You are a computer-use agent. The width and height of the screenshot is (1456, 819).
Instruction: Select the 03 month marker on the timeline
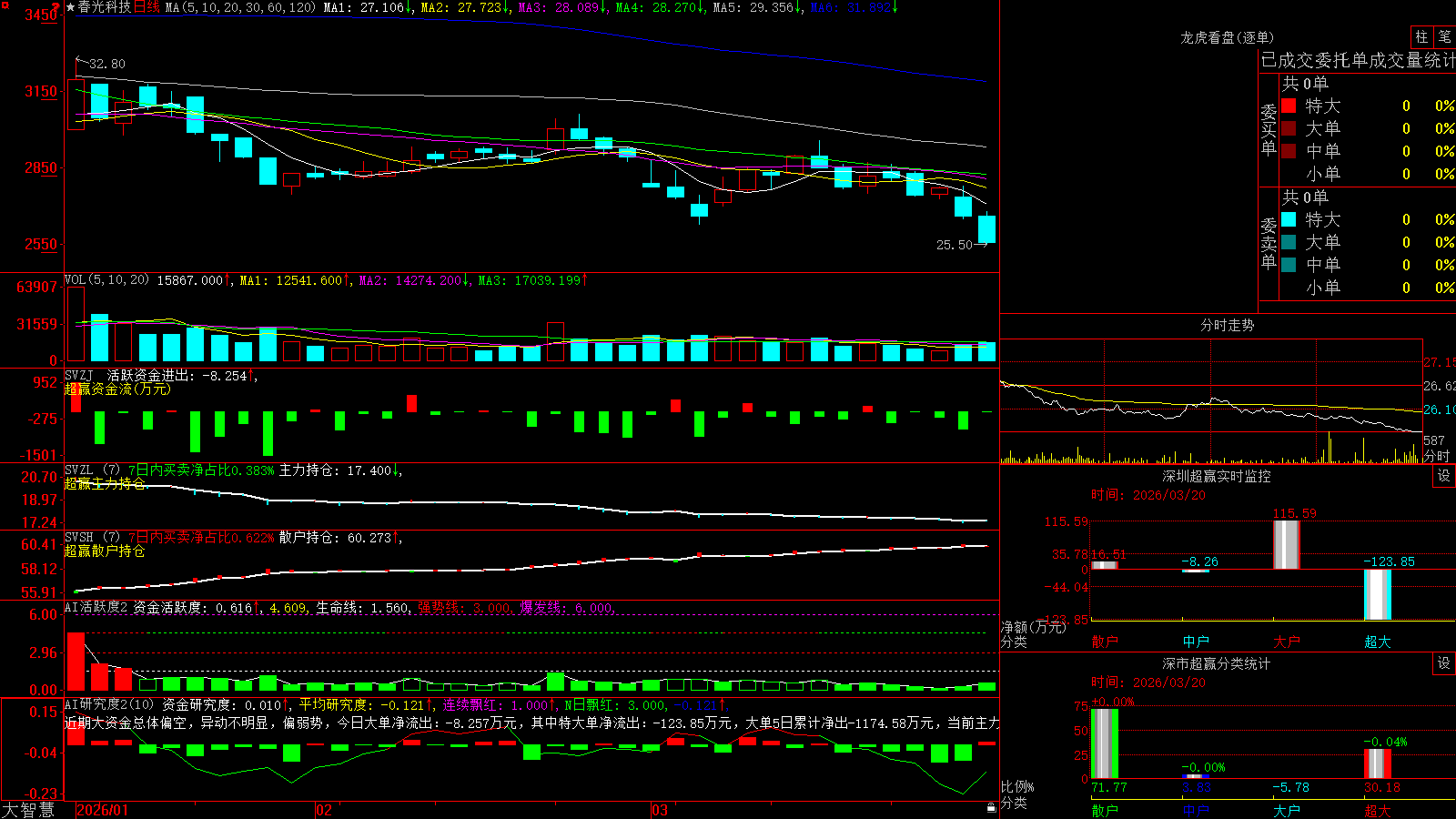coord(660,810)
